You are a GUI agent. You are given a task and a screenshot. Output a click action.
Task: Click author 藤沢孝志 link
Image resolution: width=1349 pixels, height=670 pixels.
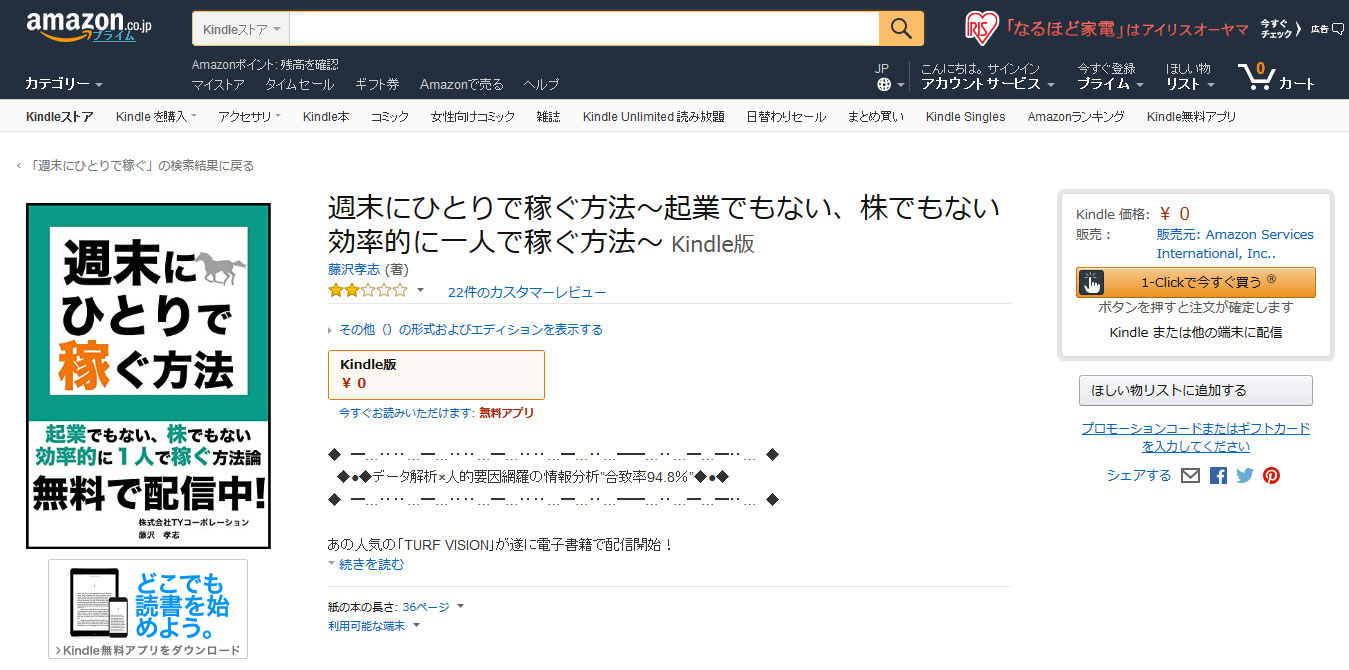coord(354,269)
